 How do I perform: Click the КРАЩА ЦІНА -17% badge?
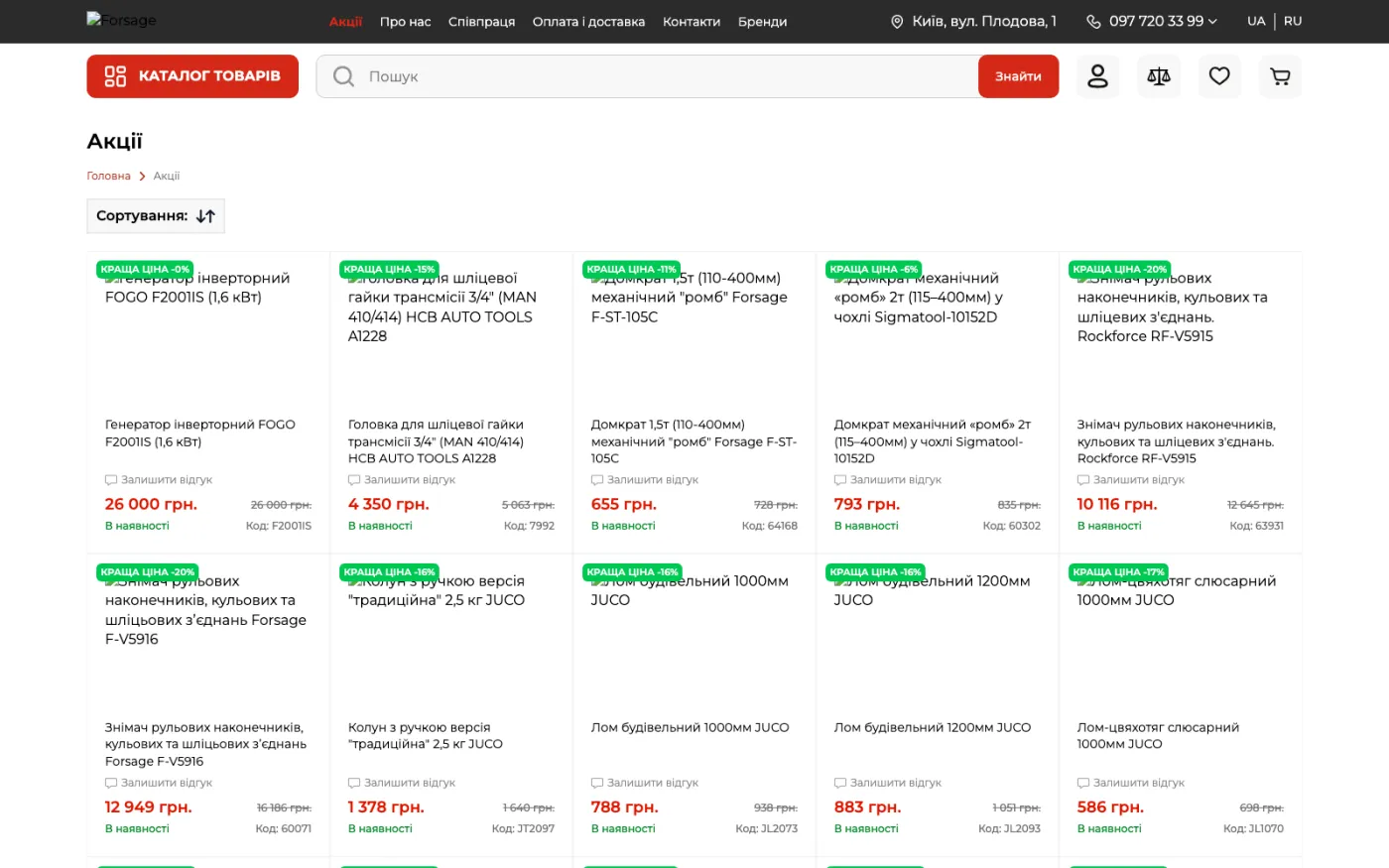[x=1118, y=571]
